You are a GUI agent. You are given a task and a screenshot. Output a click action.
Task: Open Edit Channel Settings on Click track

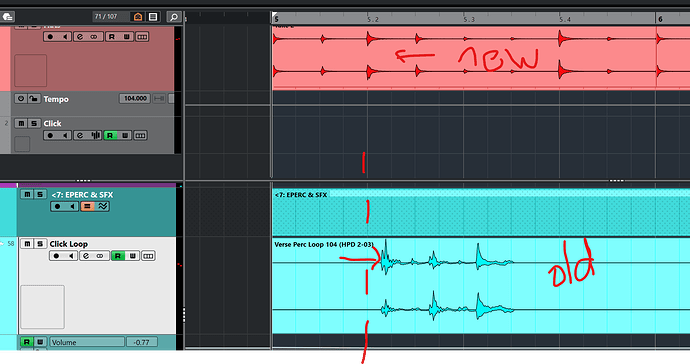coord(80,135)
